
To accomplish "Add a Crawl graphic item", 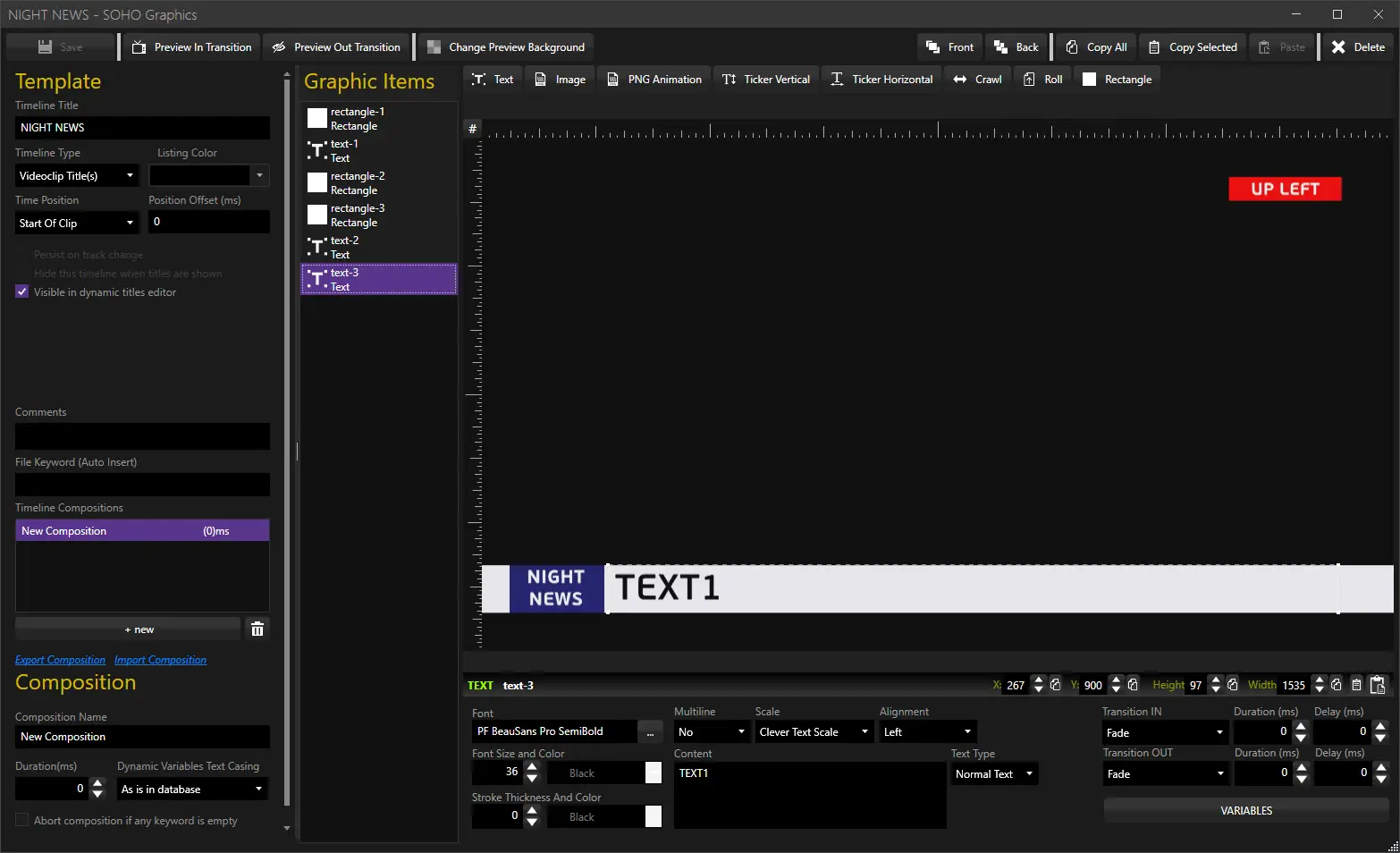I will [x=977, y=80].
